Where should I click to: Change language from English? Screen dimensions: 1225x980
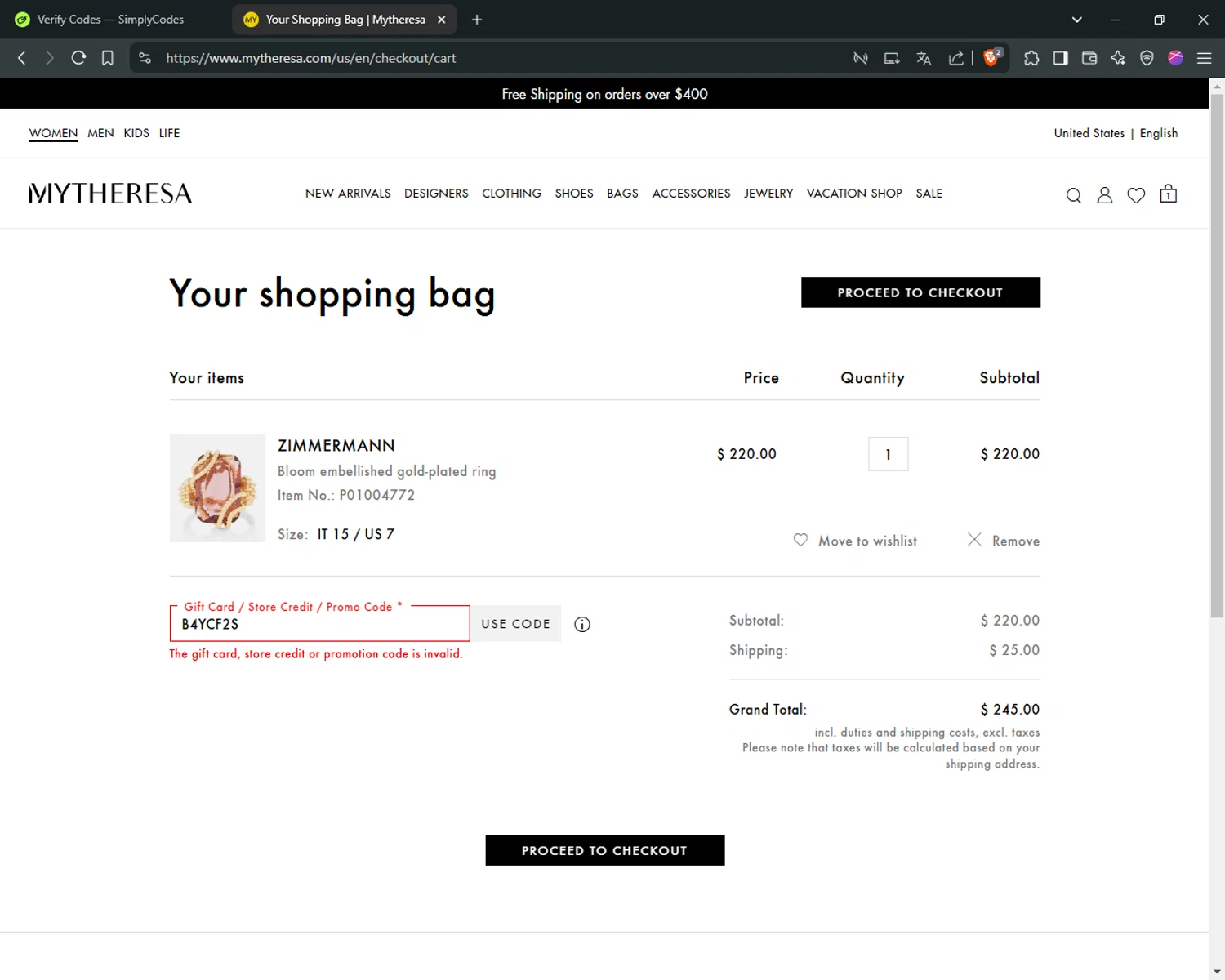point(1158,133)
